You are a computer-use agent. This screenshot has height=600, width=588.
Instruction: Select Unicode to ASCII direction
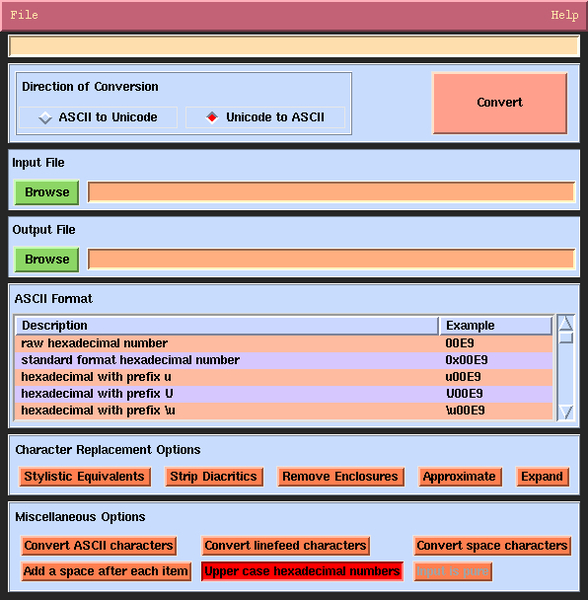point(265,117)
